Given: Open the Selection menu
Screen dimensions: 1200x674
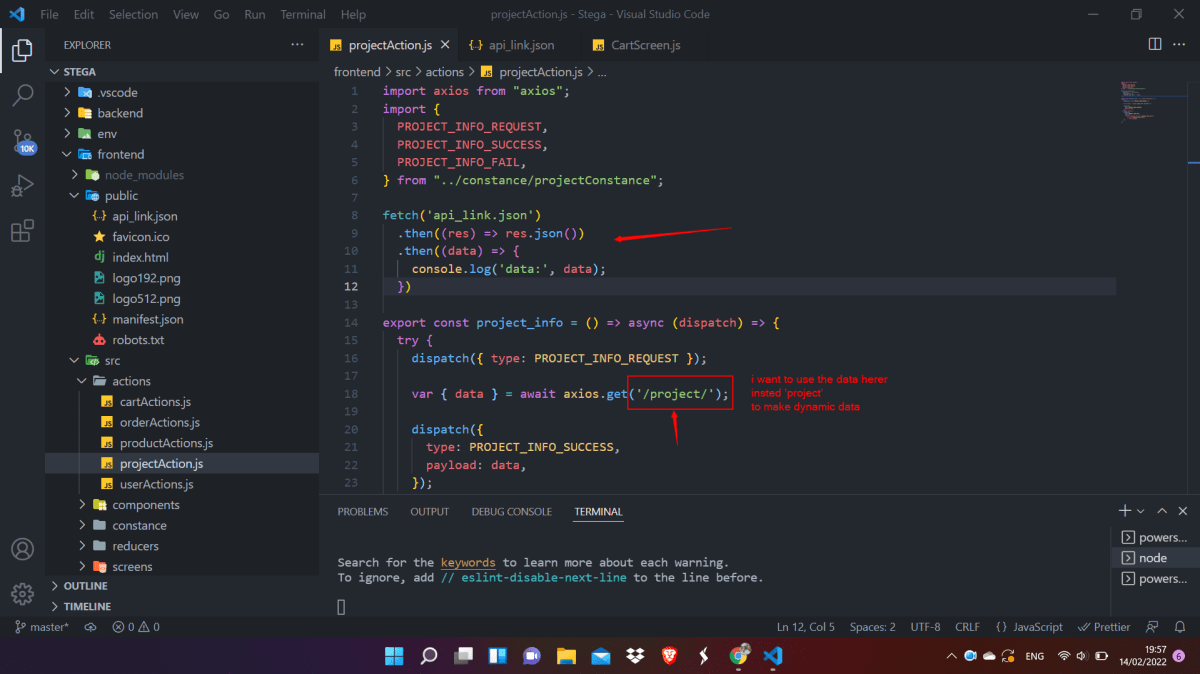Looking at the screenshot, I should coord(133,15).
